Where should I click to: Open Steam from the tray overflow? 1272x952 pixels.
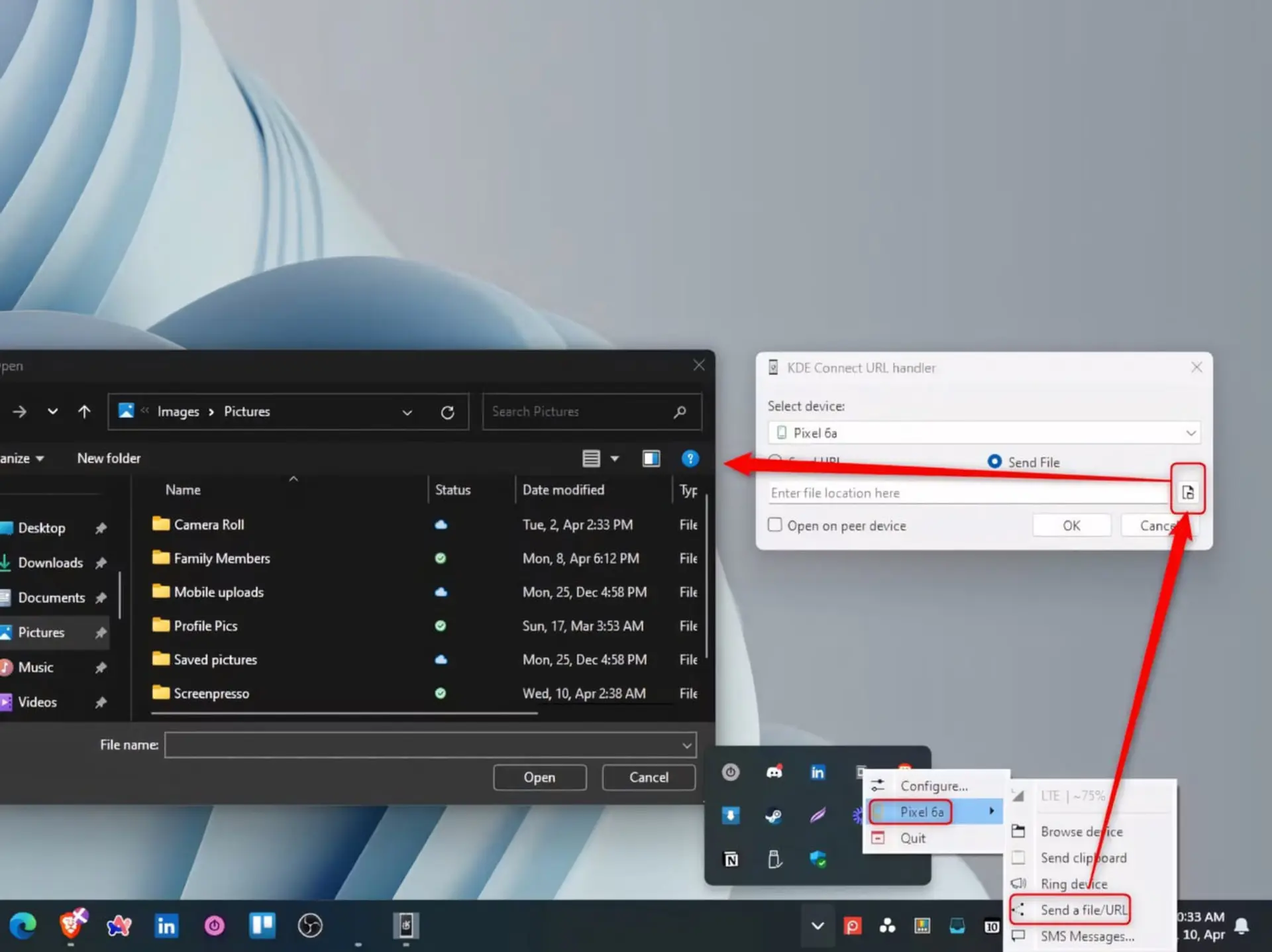pyautogui.click(x=773, y=816)
